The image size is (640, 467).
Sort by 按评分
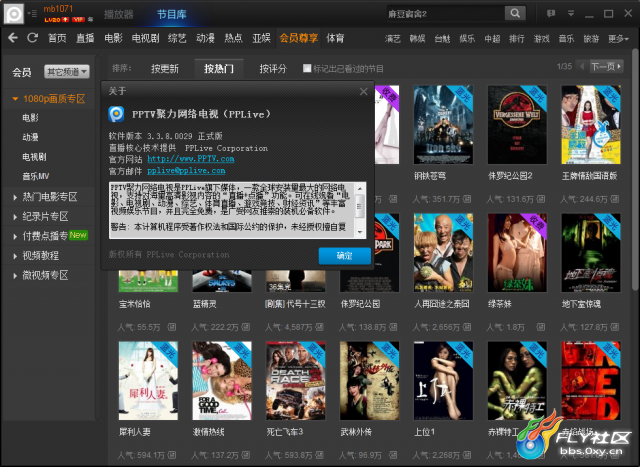[x=273, y=69]
